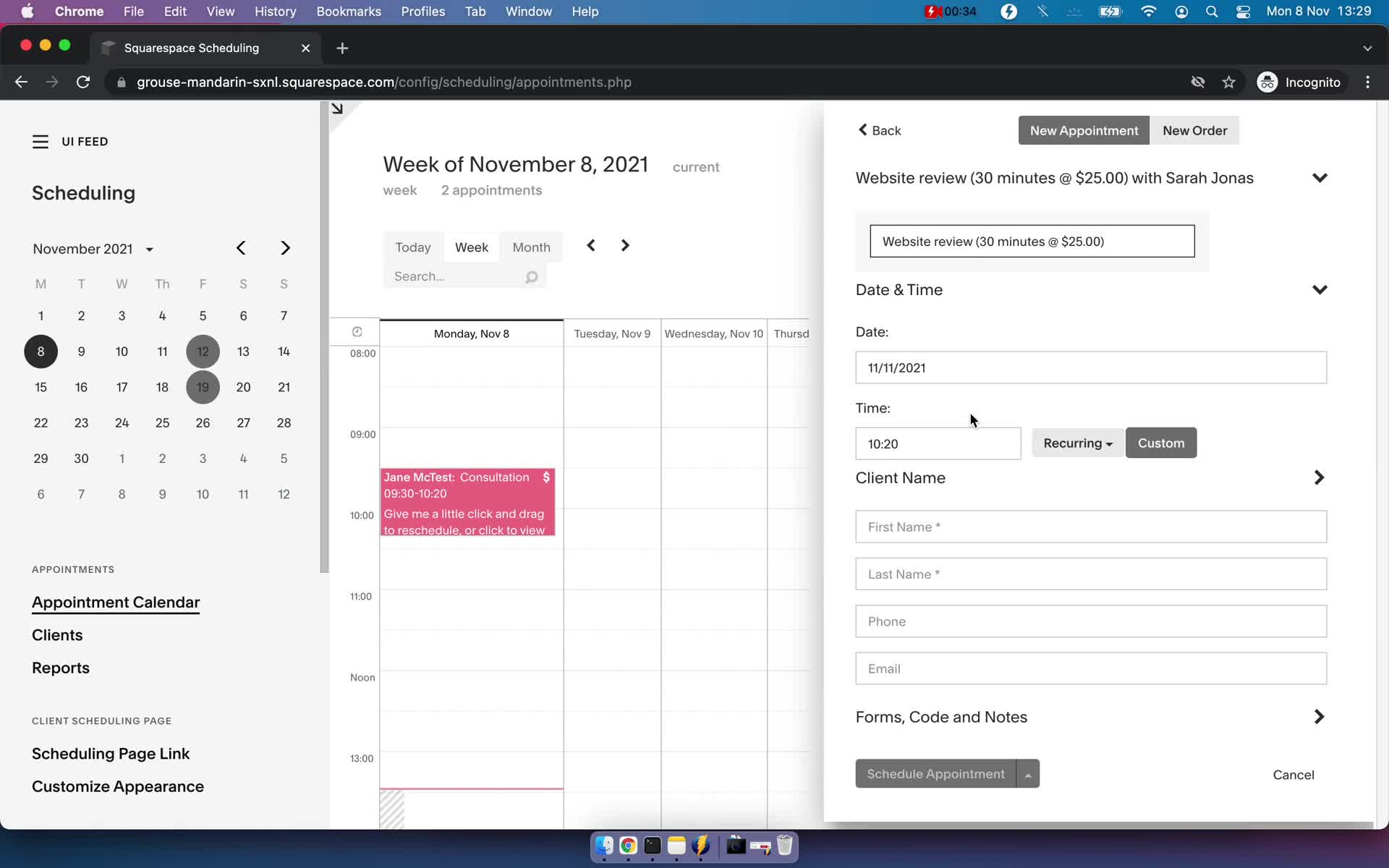Expand the Forms, Code and Notes section
1389x868 pixels.
point(1090,716)
